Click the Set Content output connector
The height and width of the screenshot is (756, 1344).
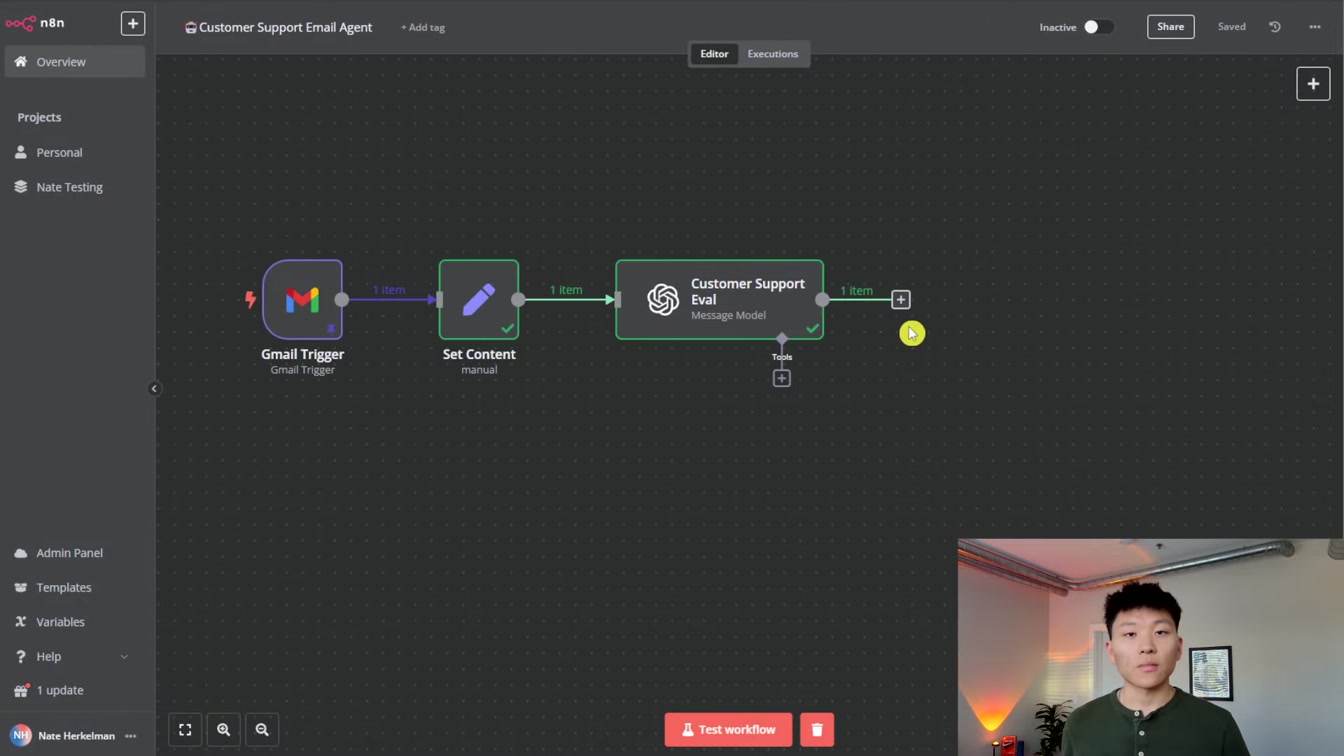click(518, 299)
